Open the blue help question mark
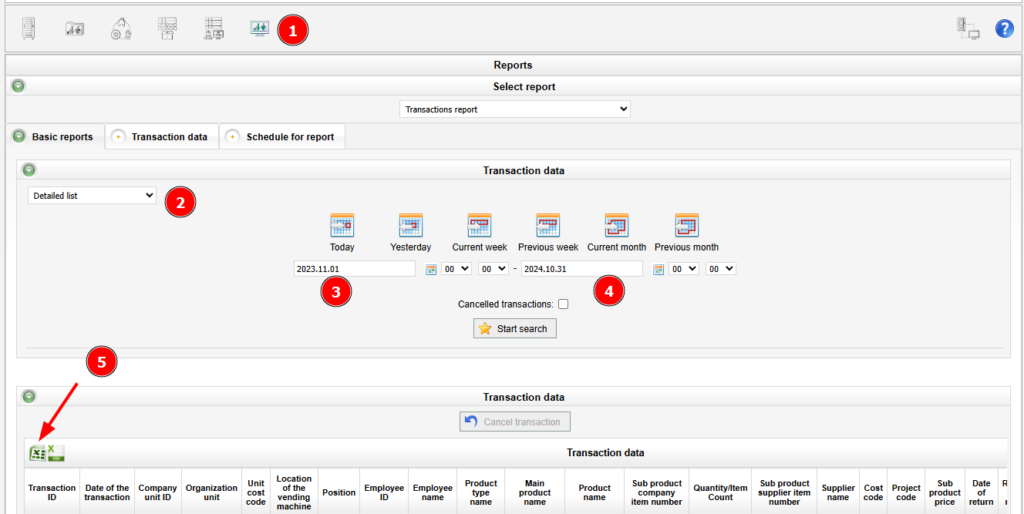Screen dimensions: 1024x514 (x=1004, y=29)
